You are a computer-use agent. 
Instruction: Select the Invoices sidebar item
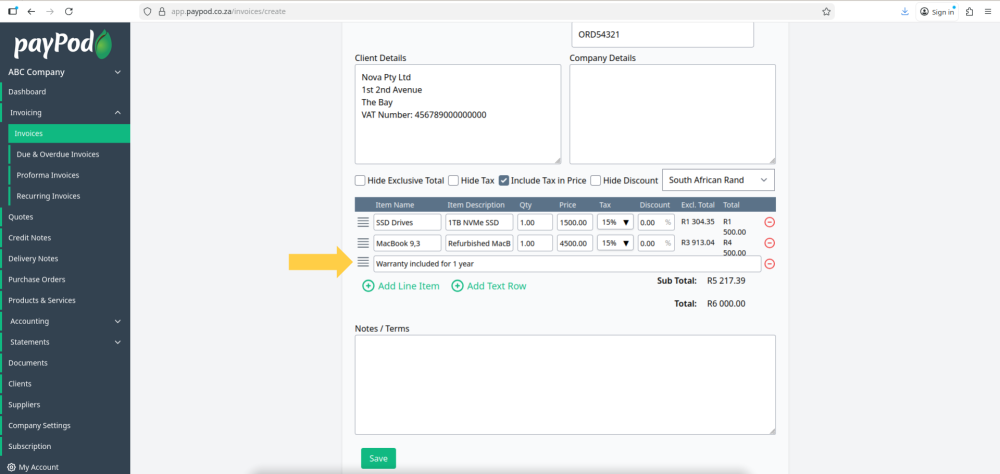(69, 133)
